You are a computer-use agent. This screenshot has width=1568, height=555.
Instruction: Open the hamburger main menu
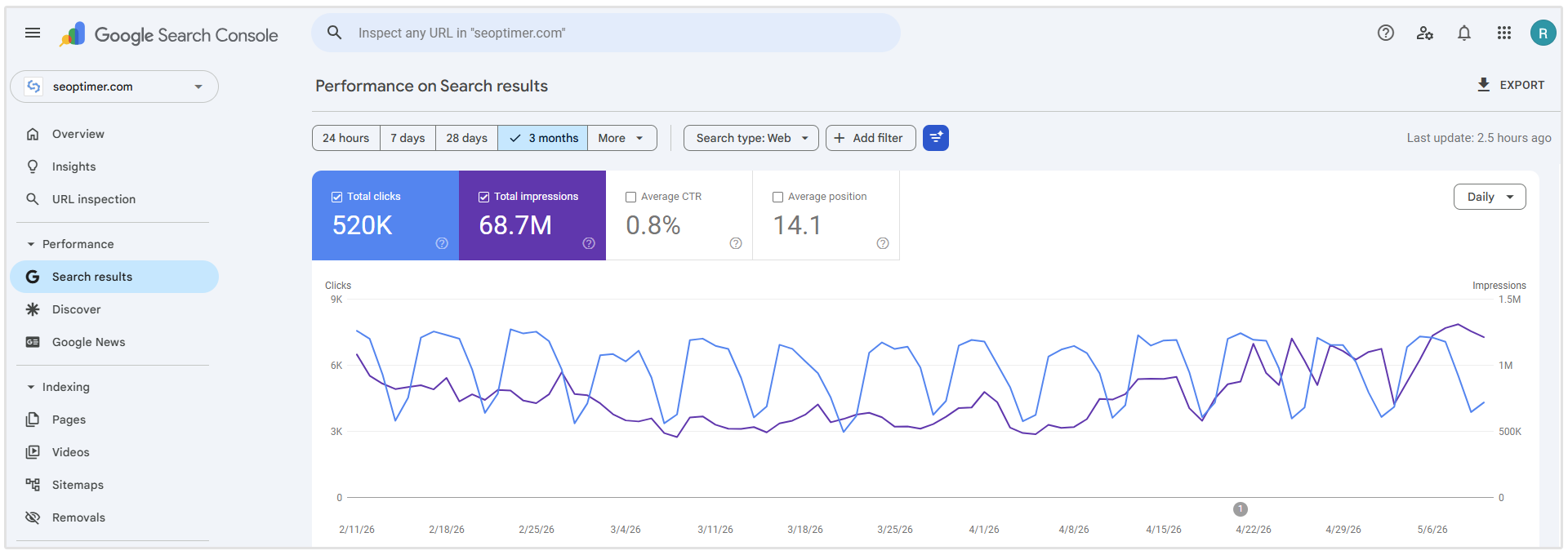pos(33,33)
